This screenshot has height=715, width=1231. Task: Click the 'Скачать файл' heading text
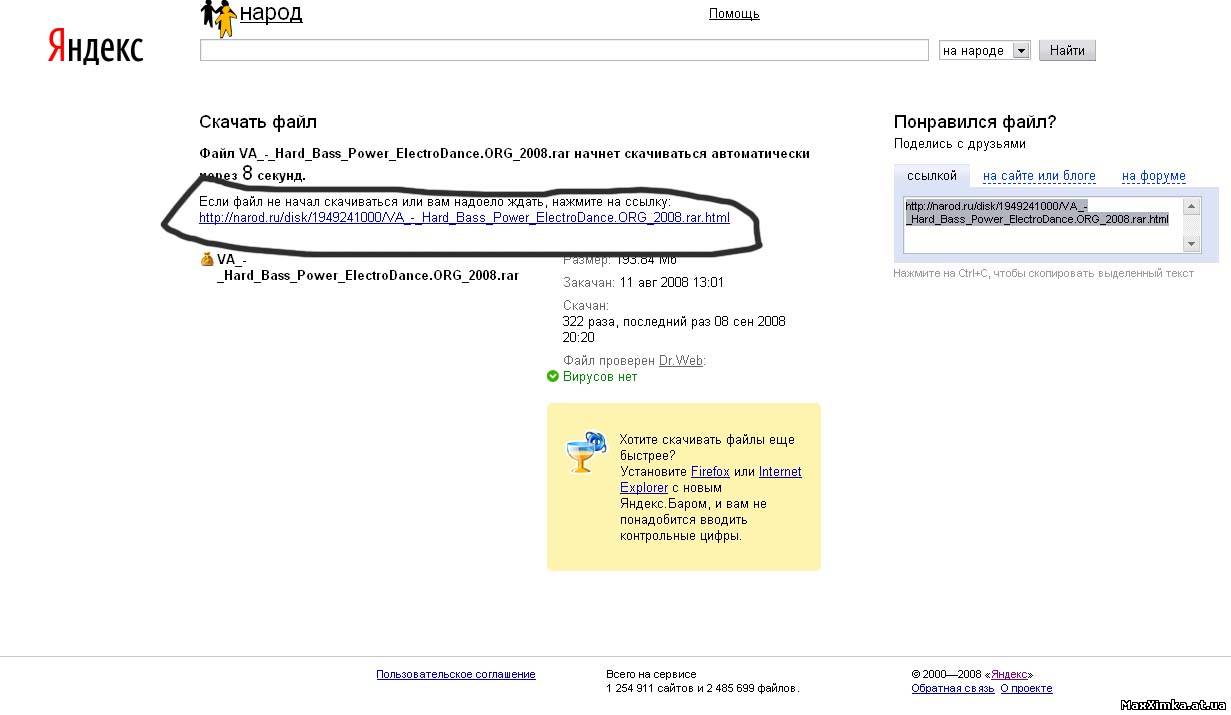pos(258,122)
